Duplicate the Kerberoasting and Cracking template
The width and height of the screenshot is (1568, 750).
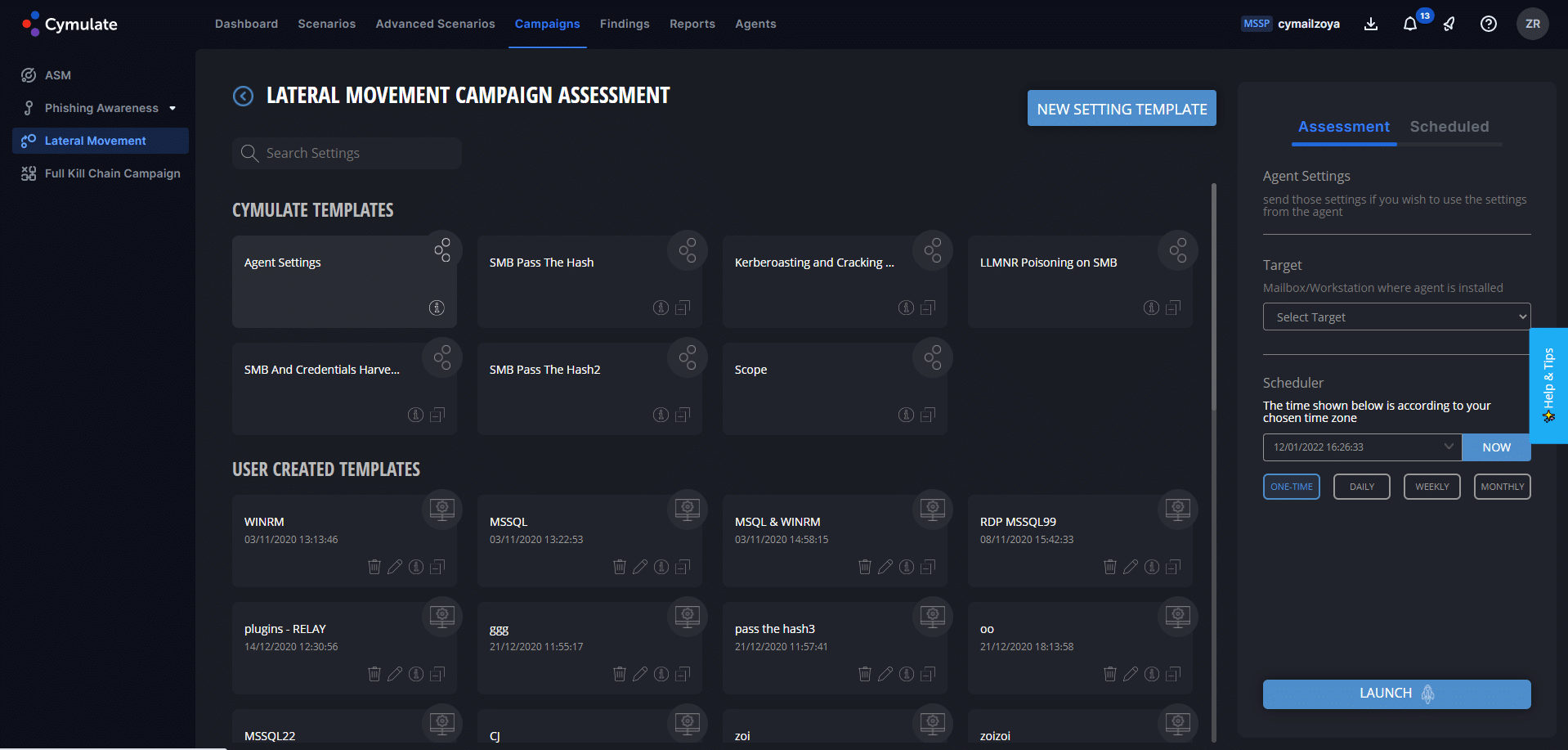point(928,308)
